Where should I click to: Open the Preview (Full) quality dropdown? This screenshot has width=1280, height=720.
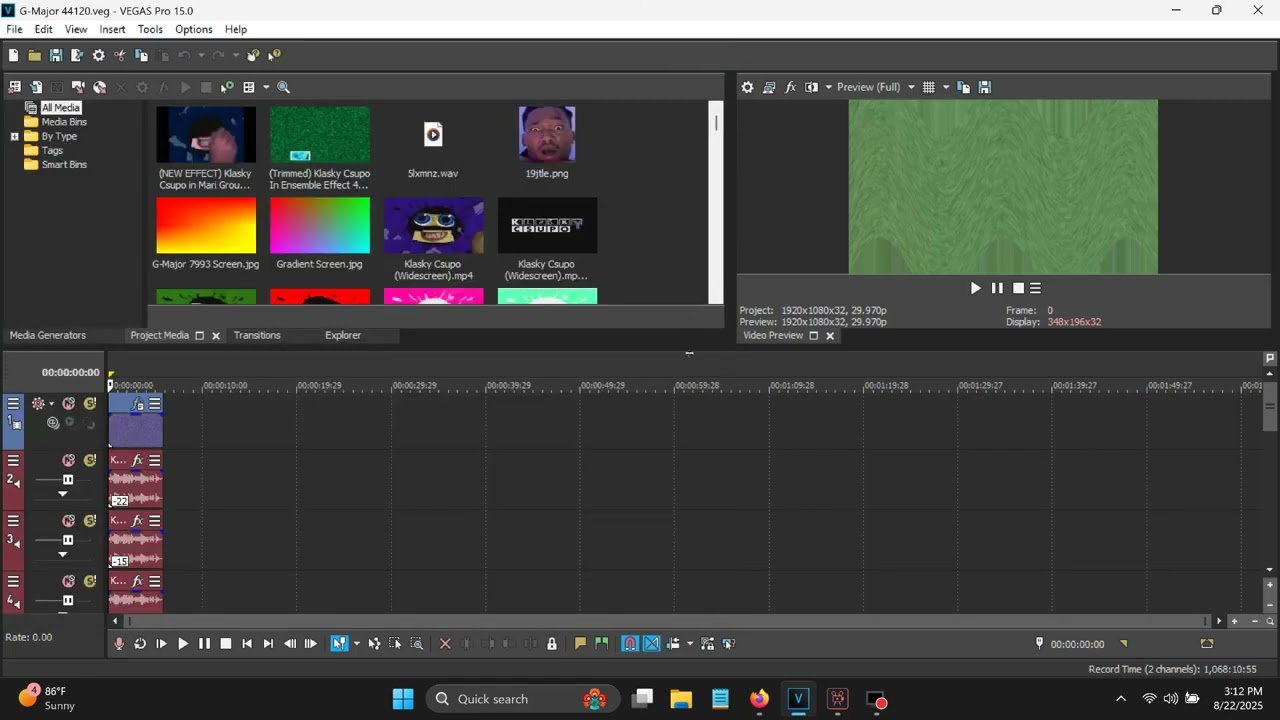pos(911,87)
